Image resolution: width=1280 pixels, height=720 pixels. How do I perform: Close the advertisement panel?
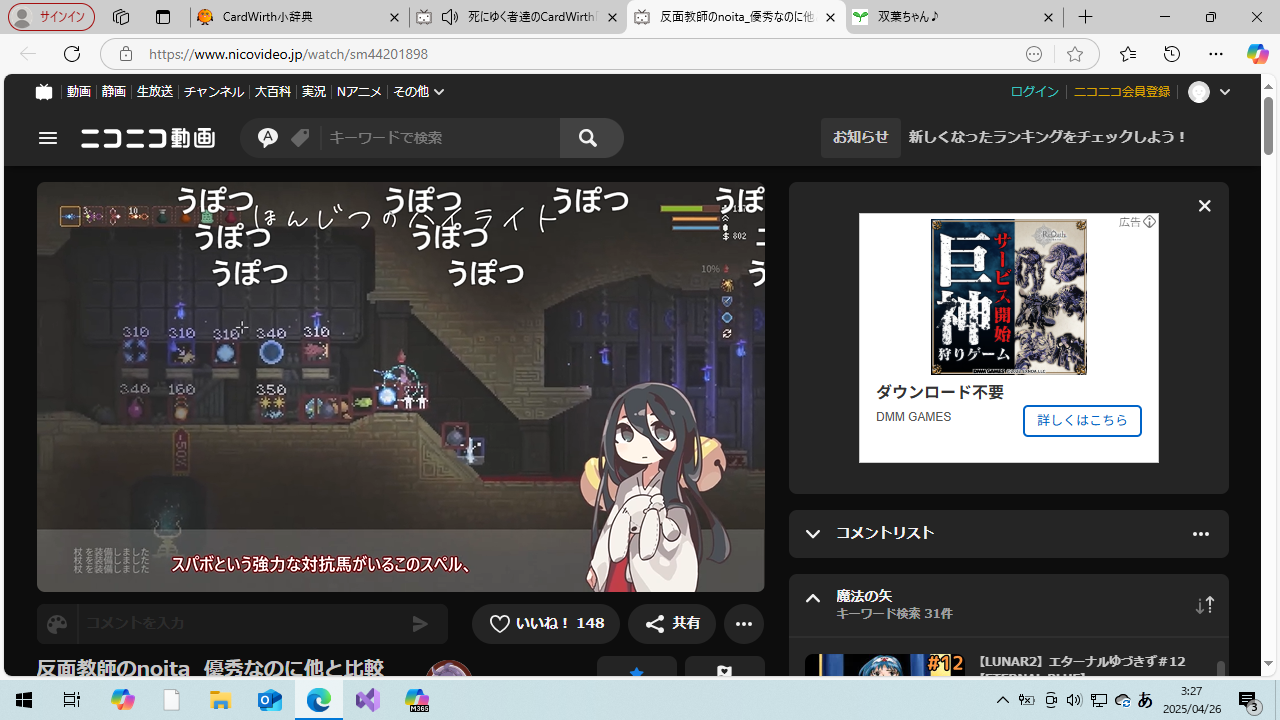[1204, 206]
